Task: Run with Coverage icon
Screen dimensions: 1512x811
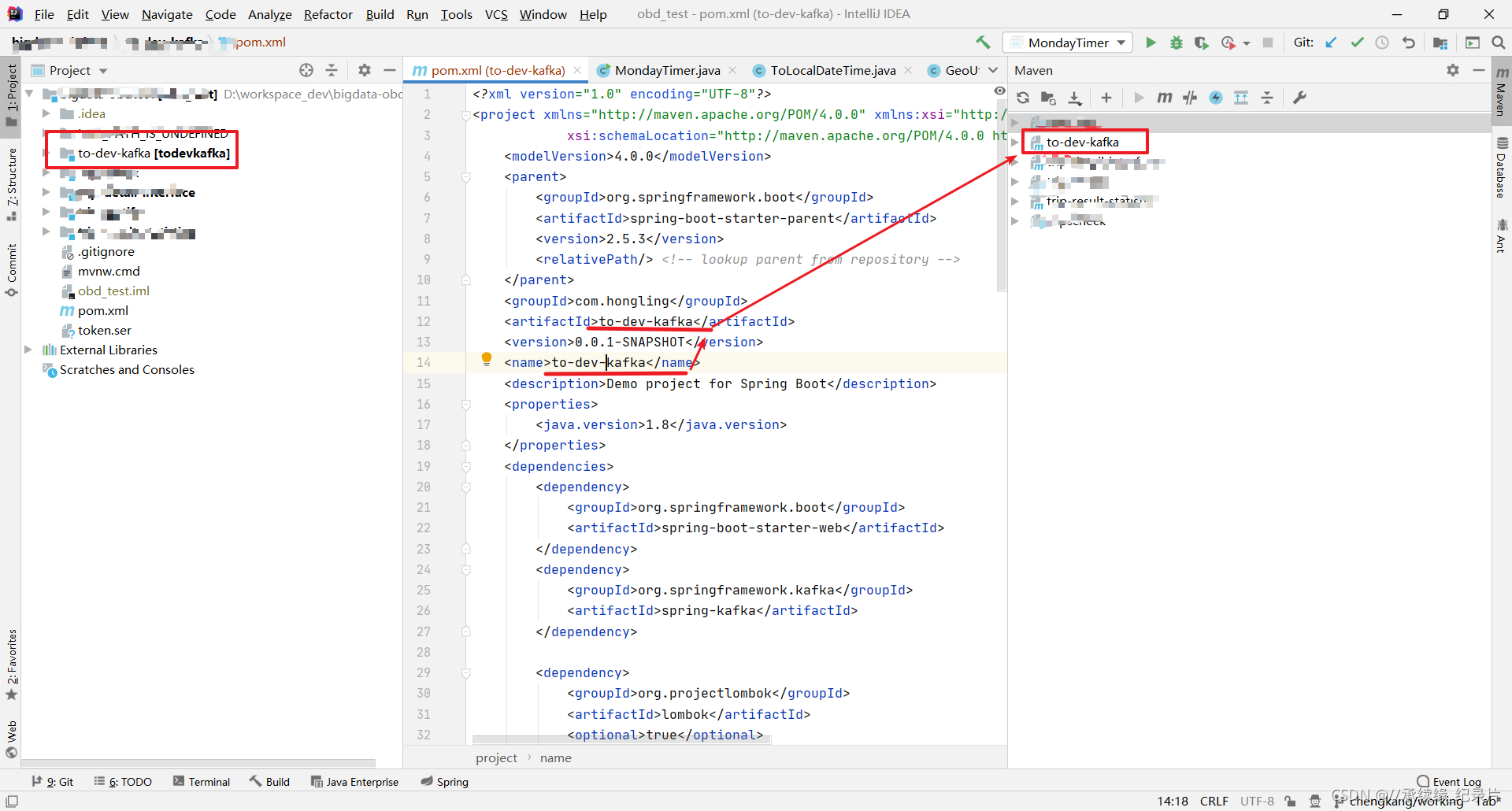Action: (1201, 43)
